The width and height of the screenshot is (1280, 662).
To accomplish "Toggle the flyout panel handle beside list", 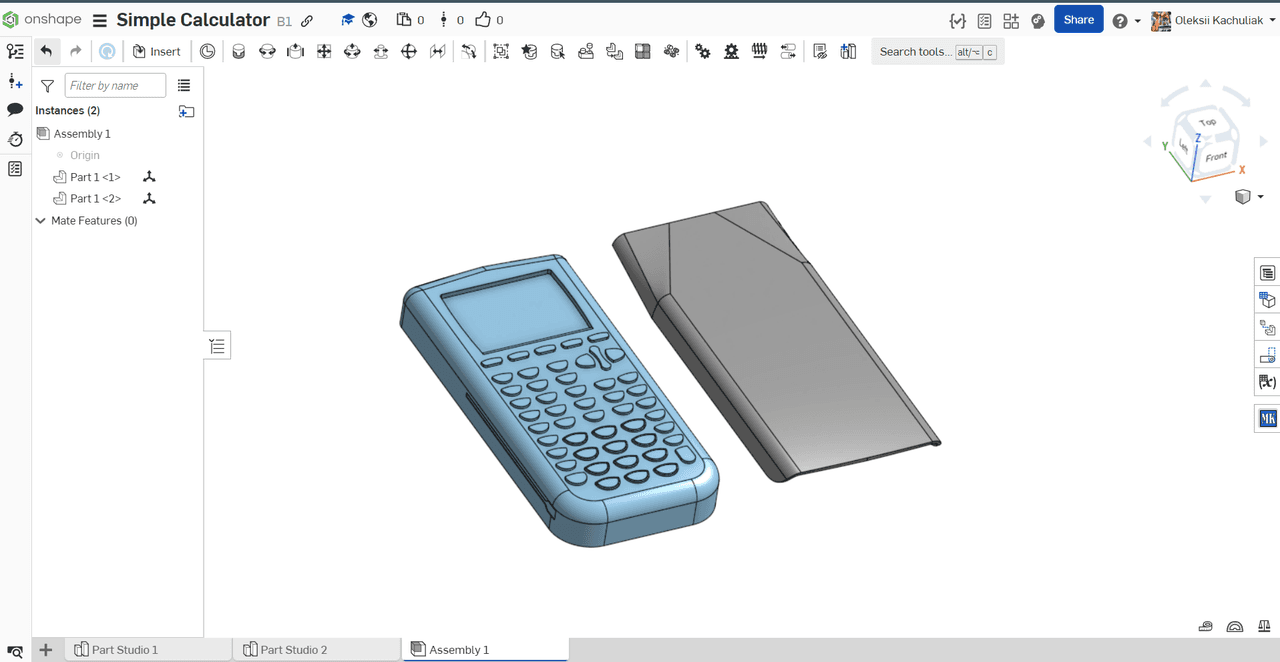I will (217, 346).
